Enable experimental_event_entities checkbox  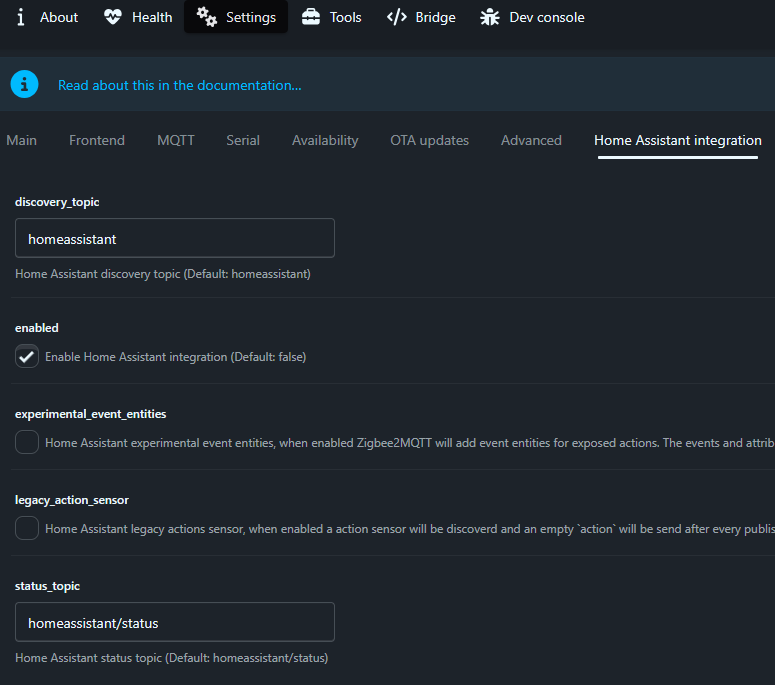click(27, 443)
